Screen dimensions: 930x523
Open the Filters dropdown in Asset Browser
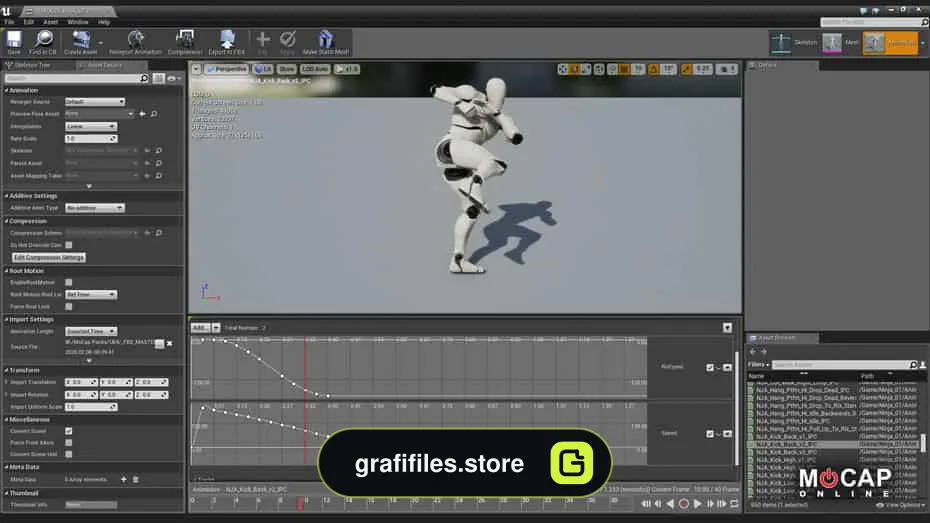(x=759, y=365)
